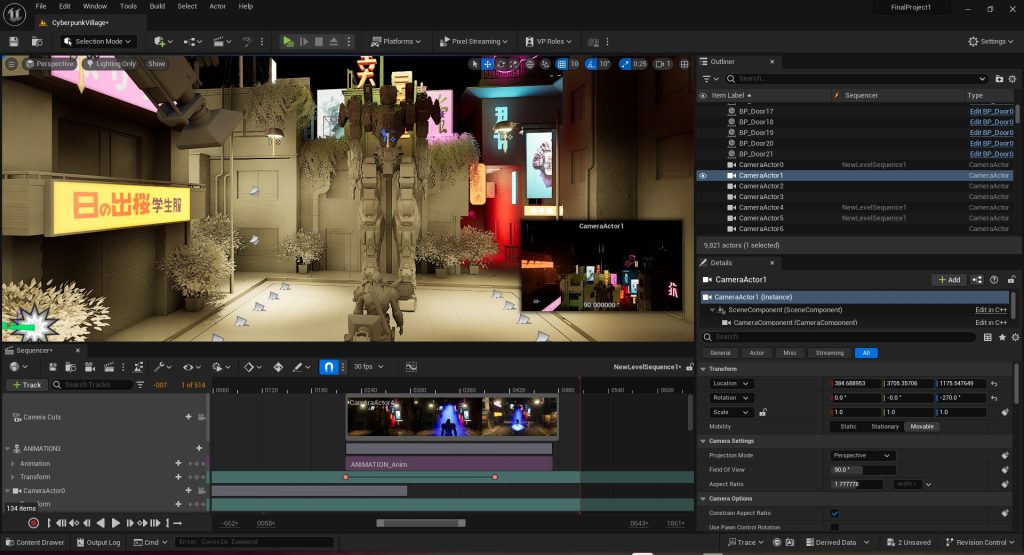Jump to the start of the sequence
Screen dimensions: 1024x555
(49, 523)
